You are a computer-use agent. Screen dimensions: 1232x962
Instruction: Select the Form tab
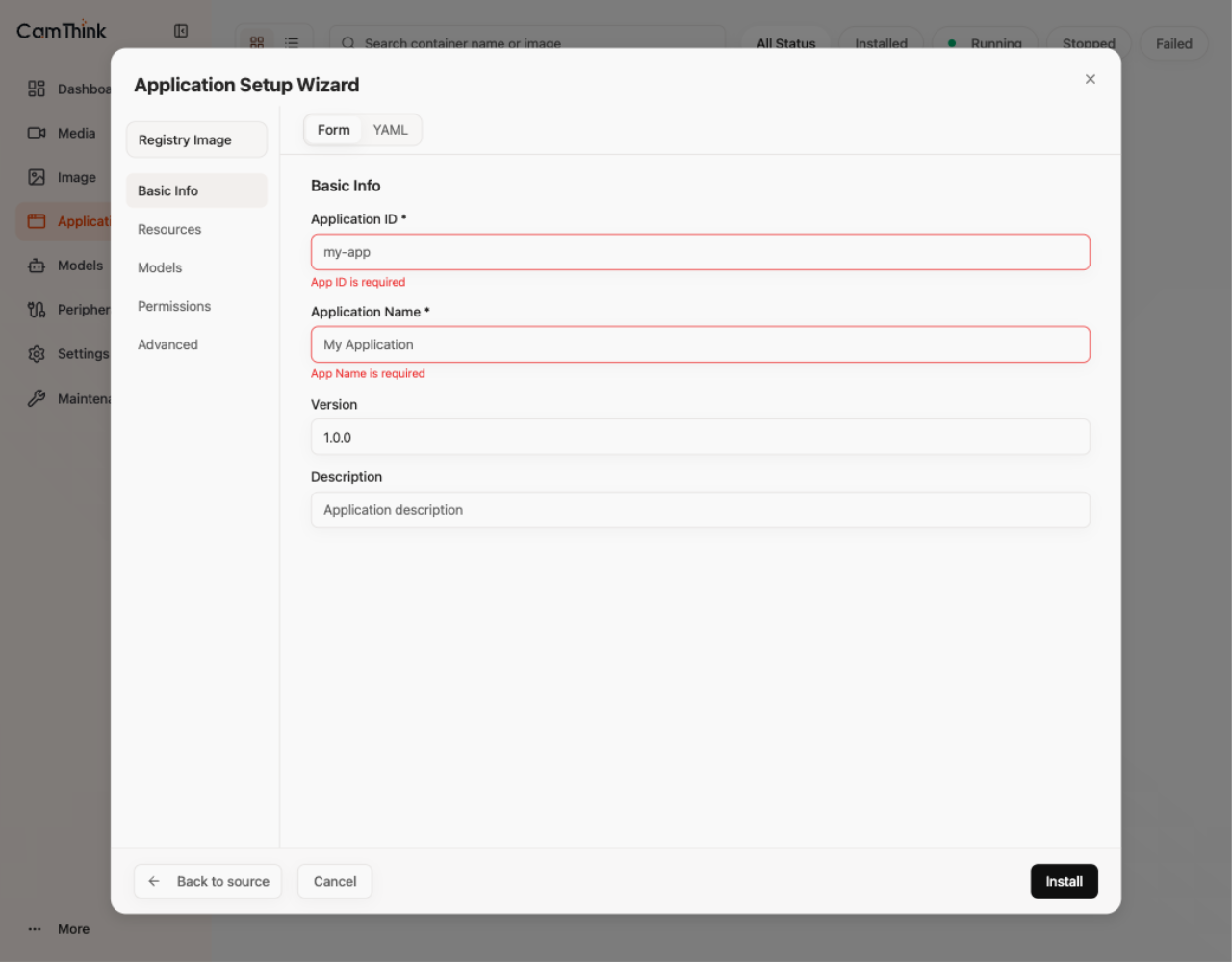pos(334,130)
